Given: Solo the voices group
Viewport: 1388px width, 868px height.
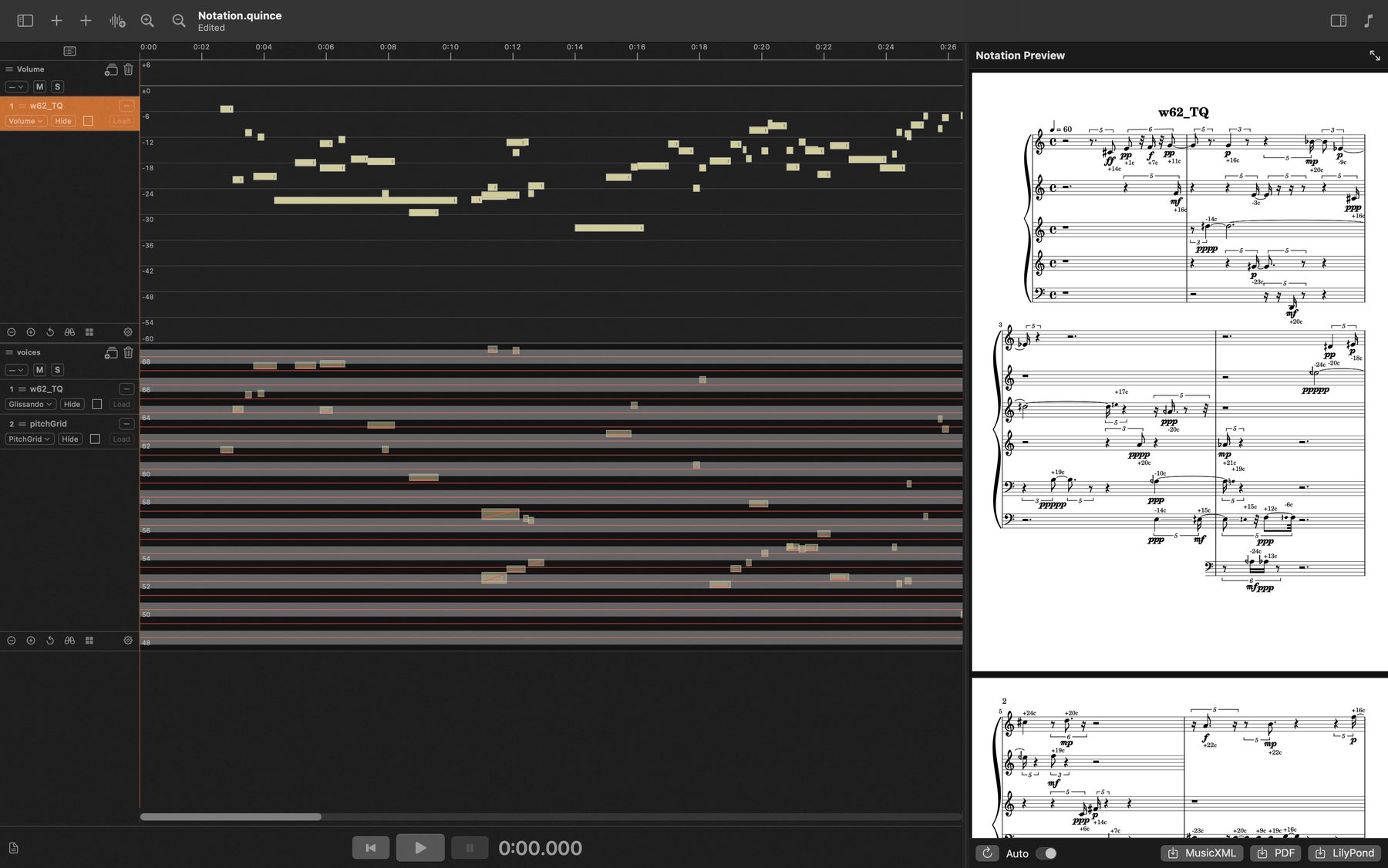Looking at the screenshot, I should point(57,370).
